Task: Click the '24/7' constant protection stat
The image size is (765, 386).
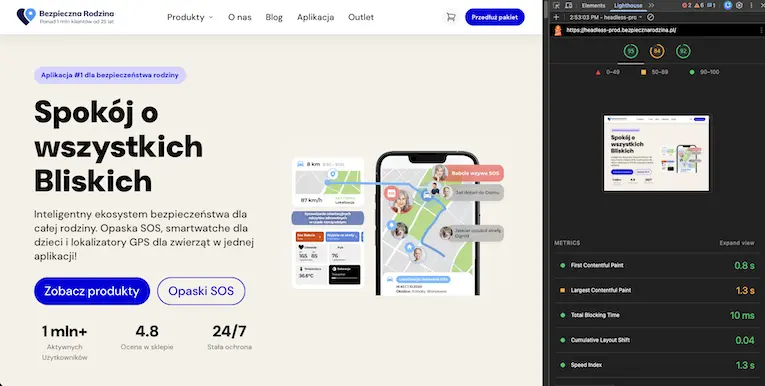Action: pos(229,338)
